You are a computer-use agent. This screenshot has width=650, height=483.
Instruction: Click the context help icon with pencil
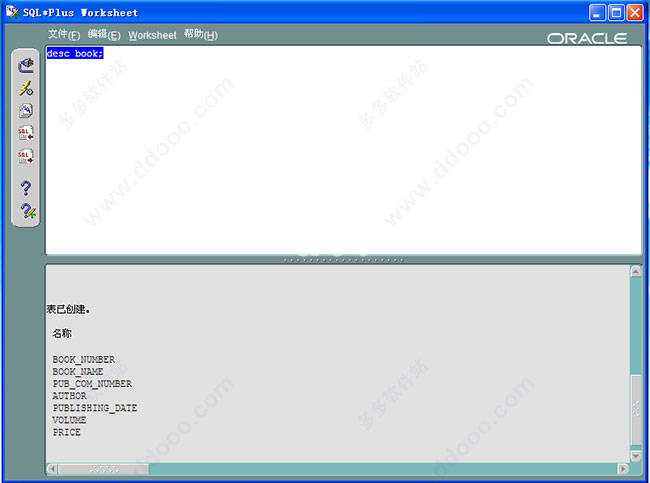click(27, 211)
